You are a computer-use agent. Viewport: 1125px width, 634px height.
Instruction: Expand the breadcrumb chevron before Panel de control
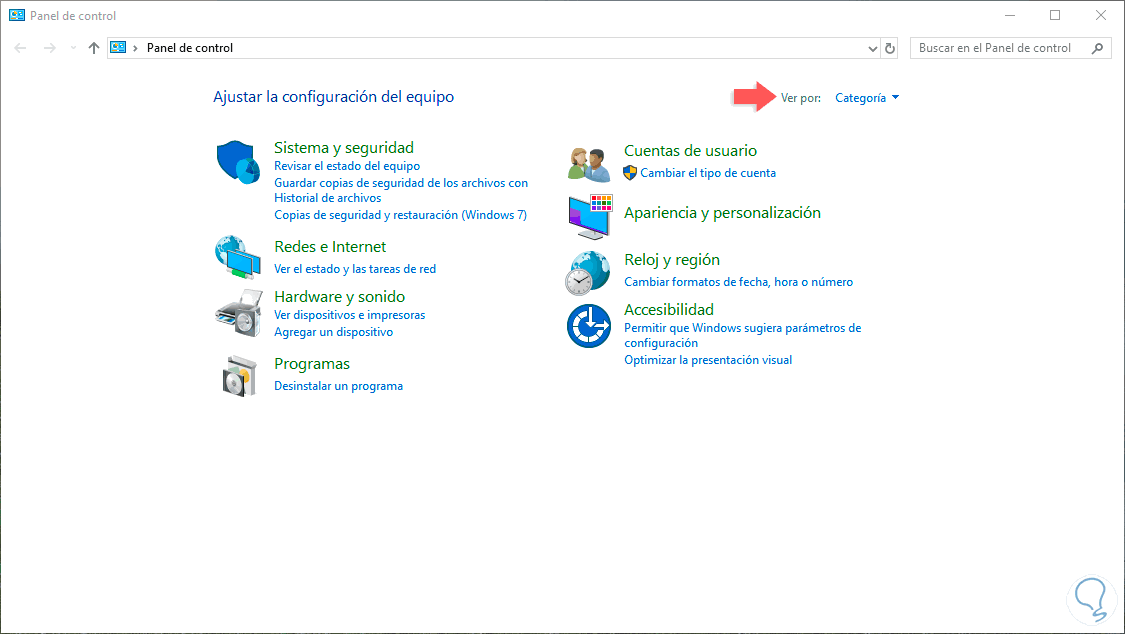[x=135, y=48]
